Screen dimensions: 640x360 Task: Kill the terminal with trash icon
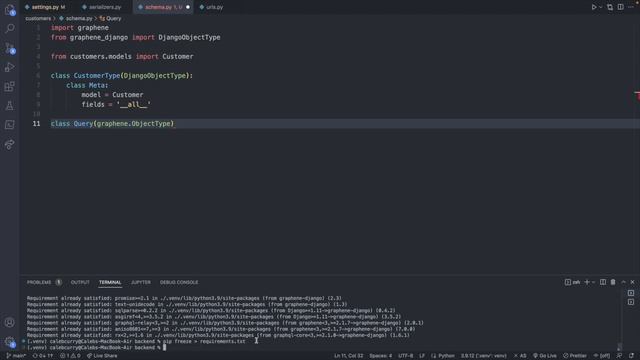(x=613, y=282)
